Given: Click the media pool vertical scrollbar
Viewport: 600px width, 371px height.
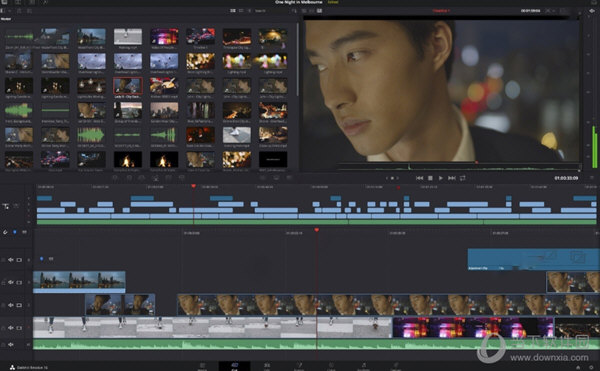Looking at the screenshot, I should click(297, 59).
